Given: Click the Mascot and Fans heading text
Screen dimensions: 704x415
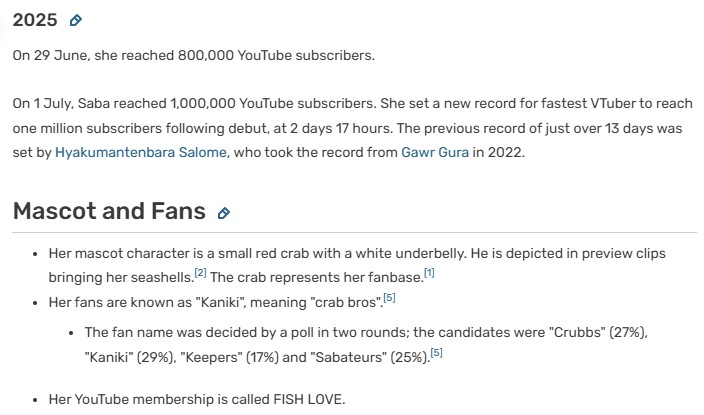Looking at the screenshot, I should click(108, 212).
